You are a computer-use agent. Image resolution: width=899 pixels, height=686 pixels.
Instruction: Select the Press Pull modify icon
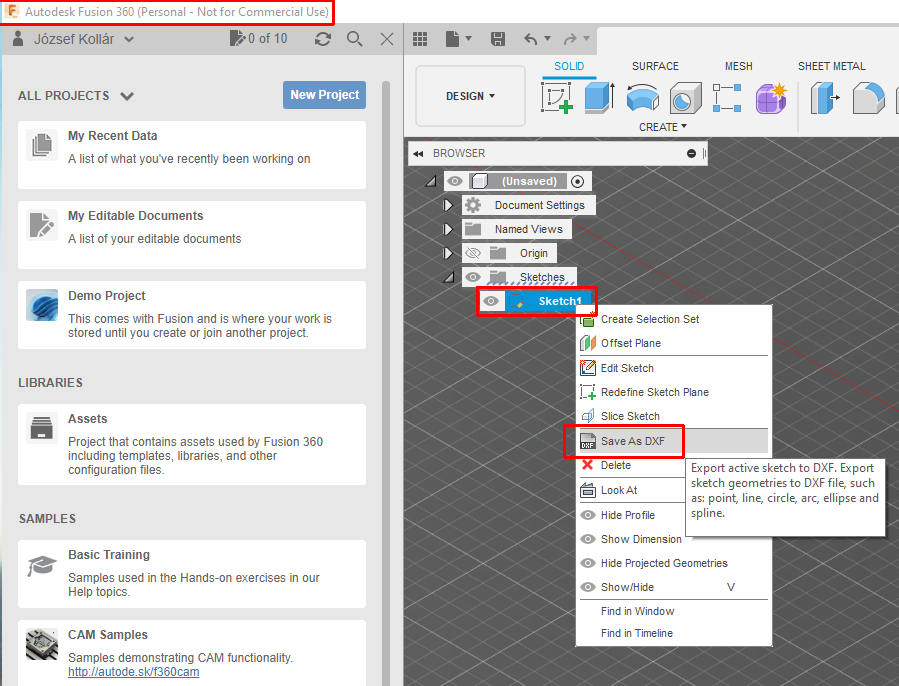pos(825,97)
